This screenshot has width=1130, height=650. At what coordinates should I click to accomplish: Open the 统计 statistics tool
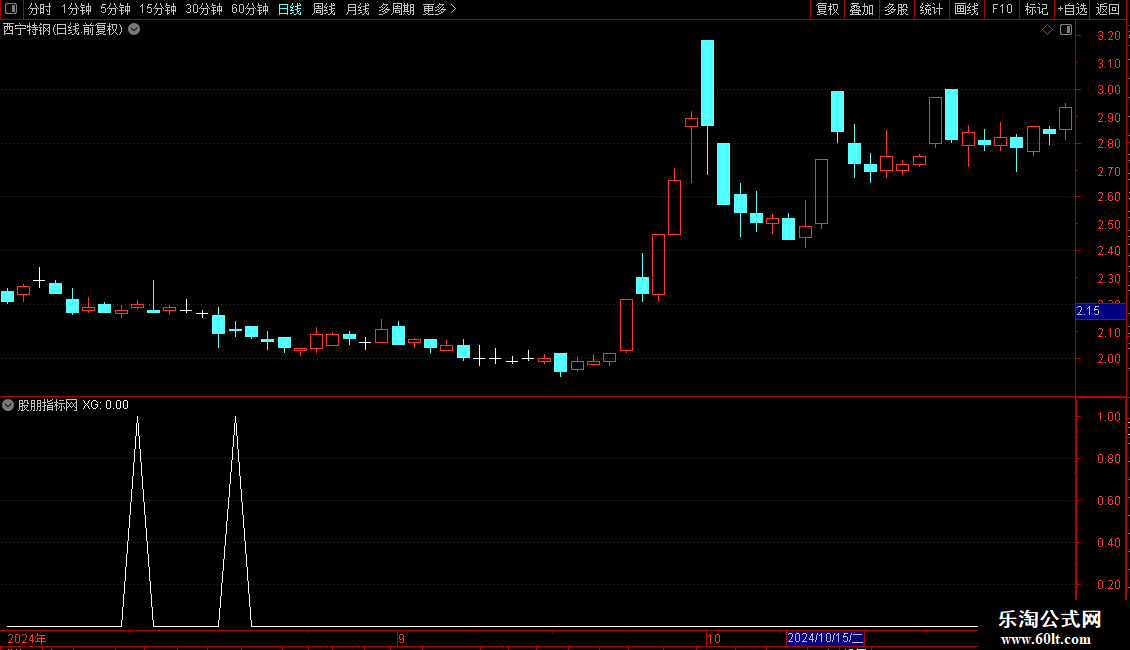pyautogui.click(x=930, y=9)
